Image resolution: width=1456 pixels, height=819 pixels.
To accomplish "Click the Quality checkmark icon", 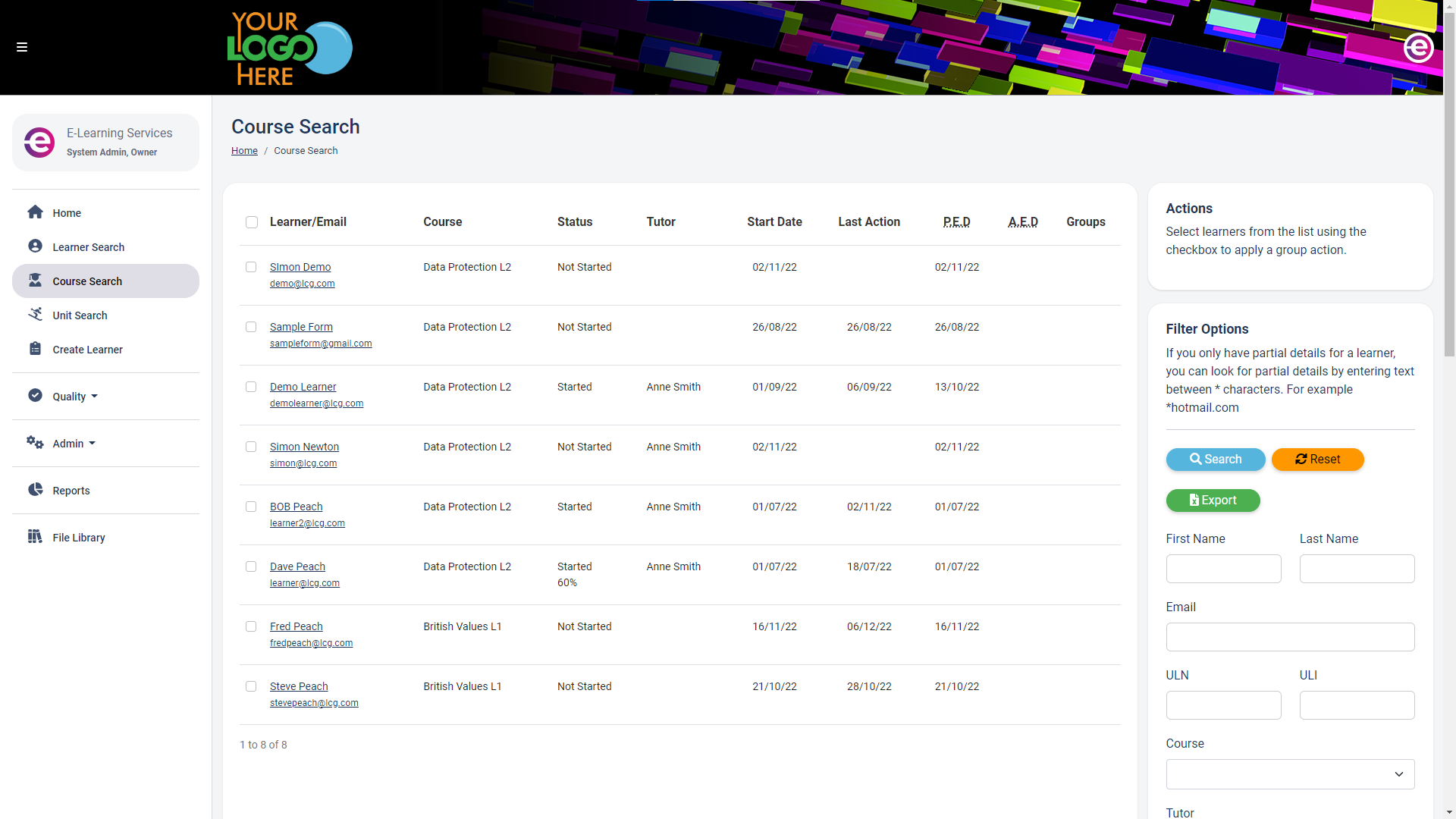I will click(35, 396).
